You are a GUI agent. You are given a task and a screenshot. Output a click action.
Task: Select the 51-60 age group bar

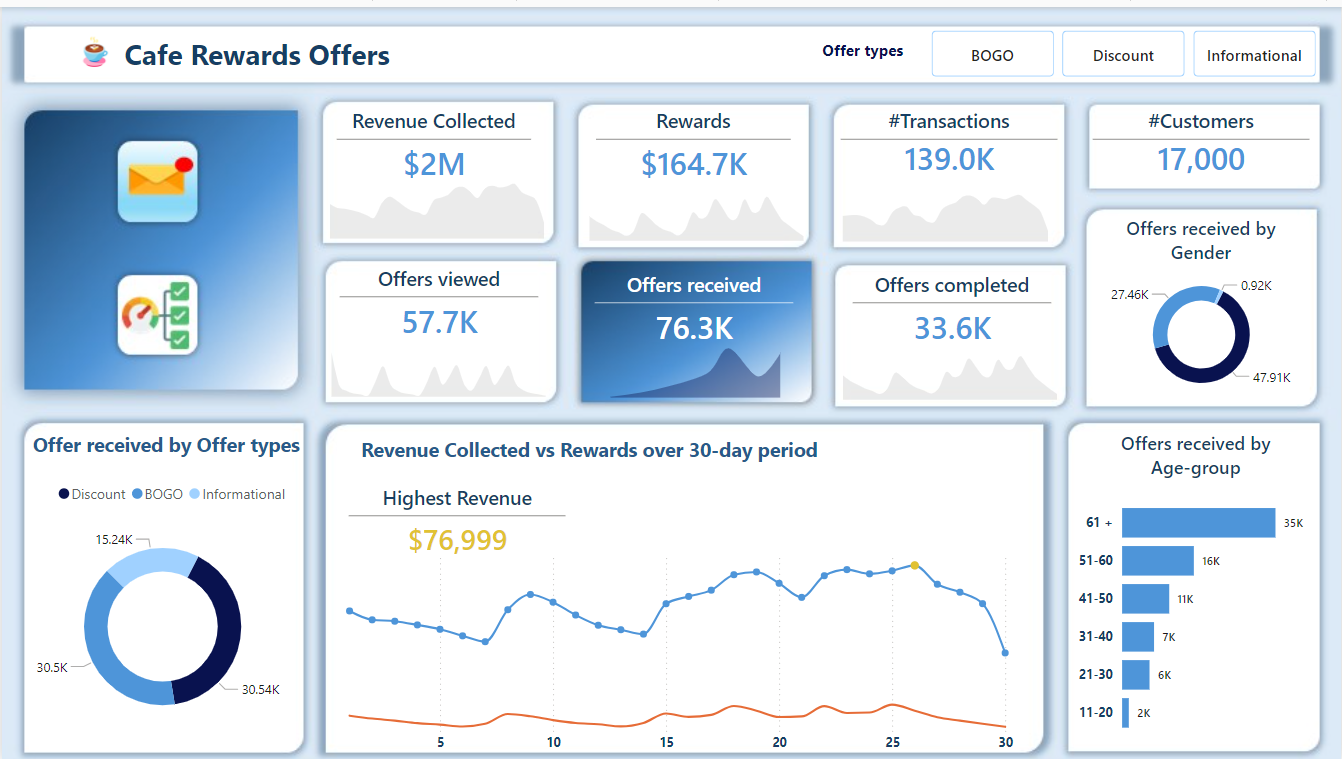click(x=1158, y=561)
